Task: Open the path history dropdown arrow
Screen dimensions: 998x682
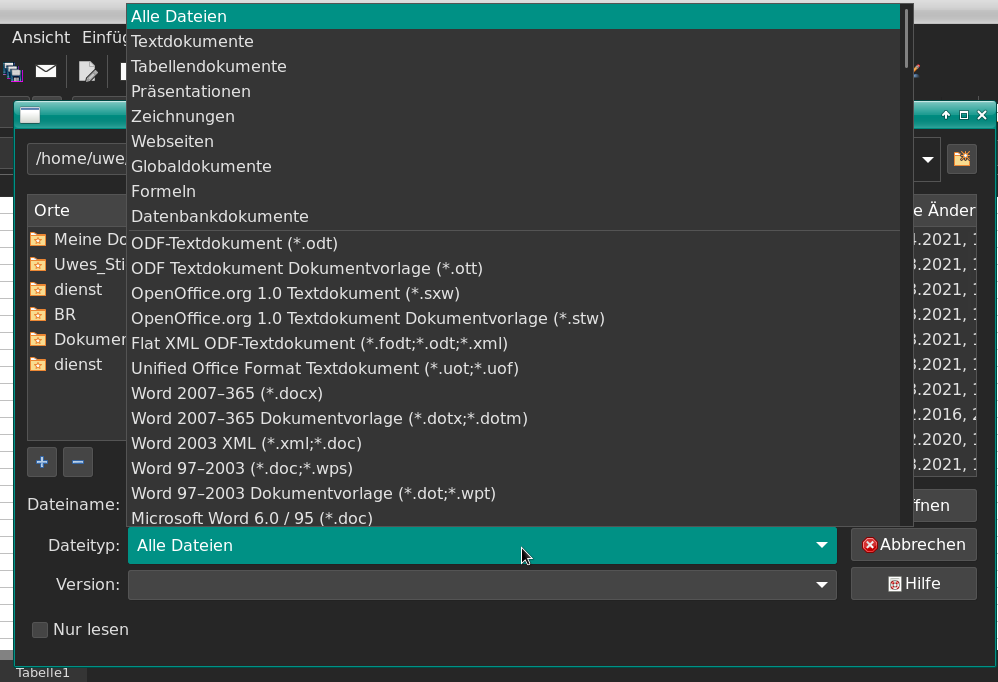Action: (x=927, y=159)
